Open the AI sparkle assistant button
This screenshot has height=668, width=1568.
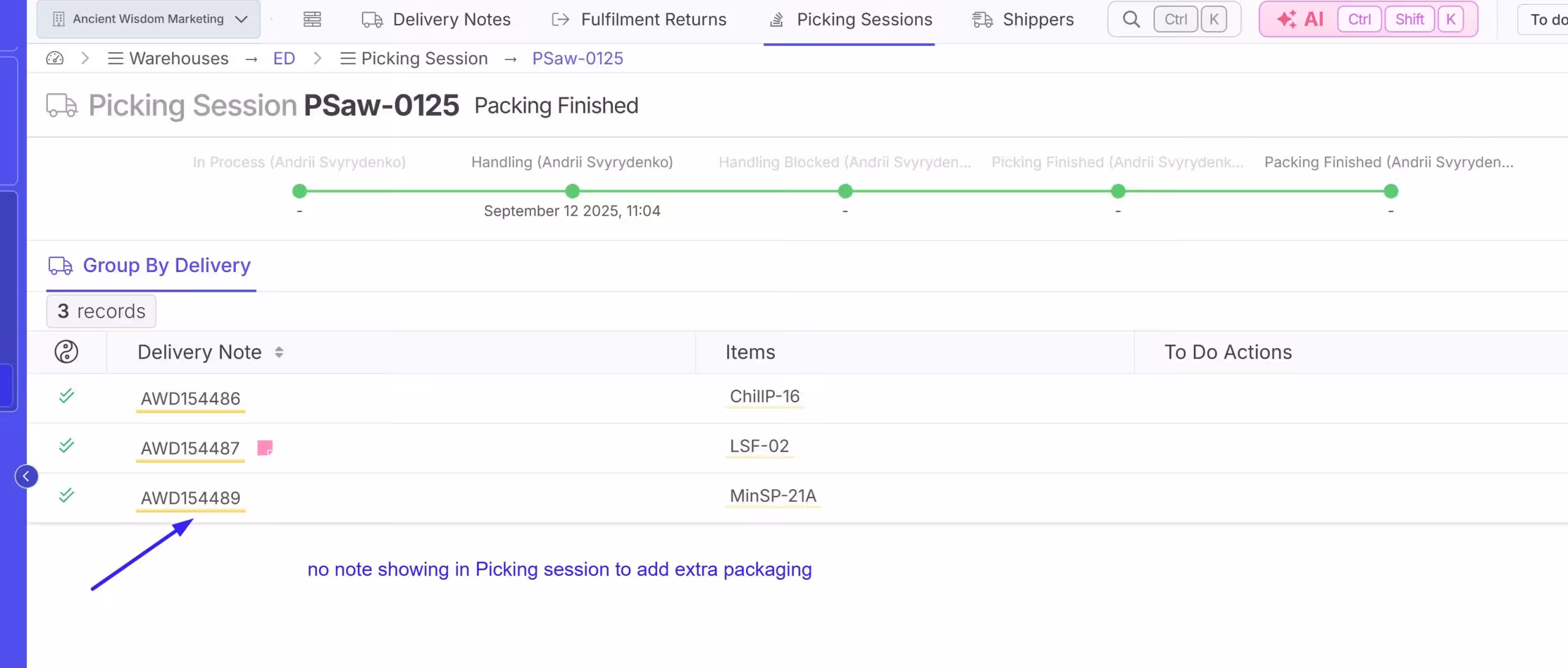(x=1300, y=20)
